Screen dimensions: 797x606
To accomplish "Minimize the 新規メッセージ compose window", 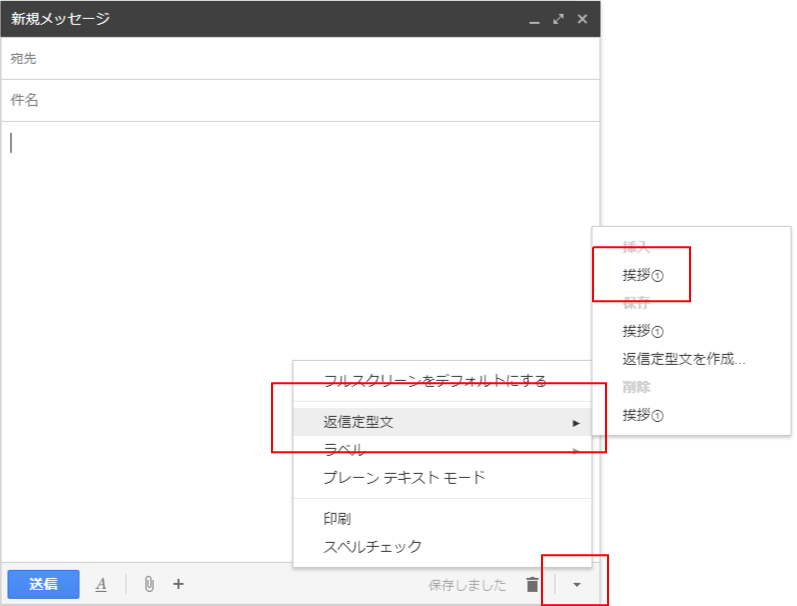I will point(534,19).
